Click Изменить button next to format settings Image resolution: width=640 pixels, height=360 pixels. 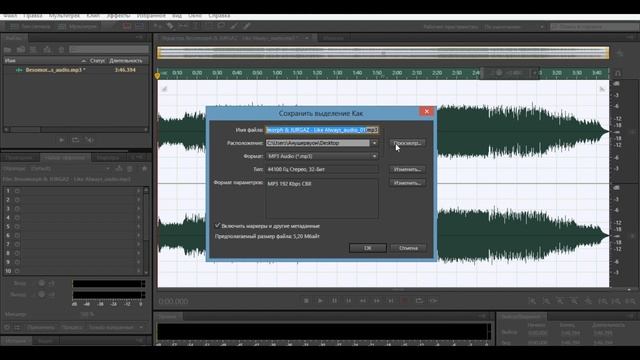tap(407, 182)
